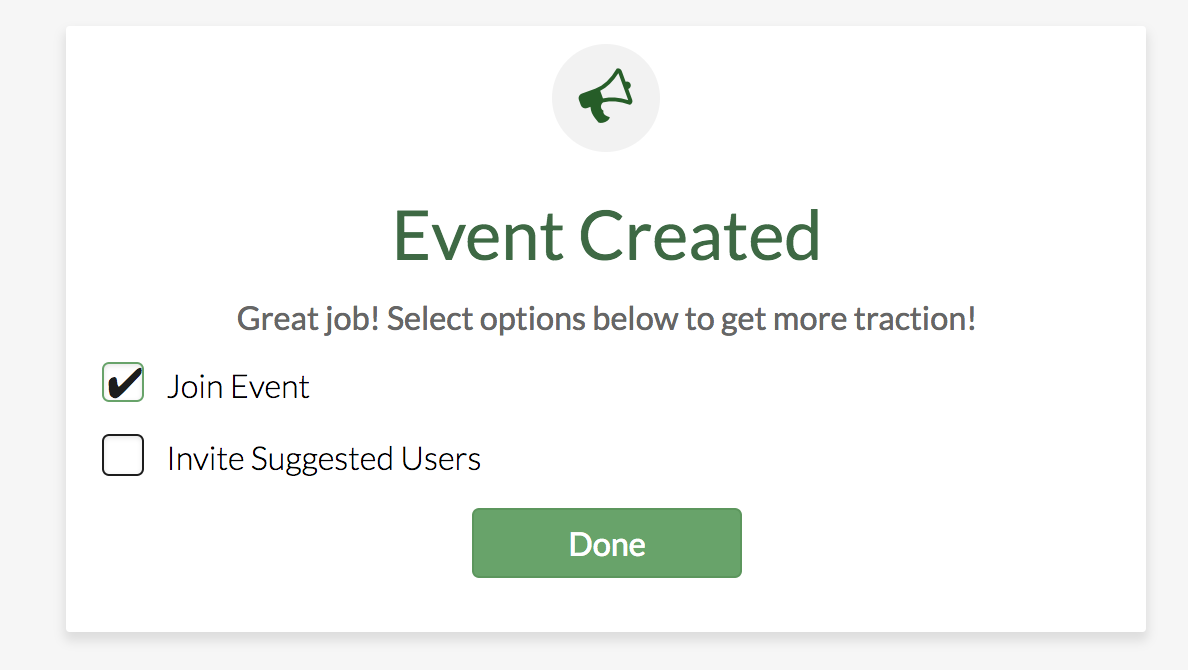Screen dimensions: 1188x670
Task: Click the word "Users" in the invite option
Action: 441,459
